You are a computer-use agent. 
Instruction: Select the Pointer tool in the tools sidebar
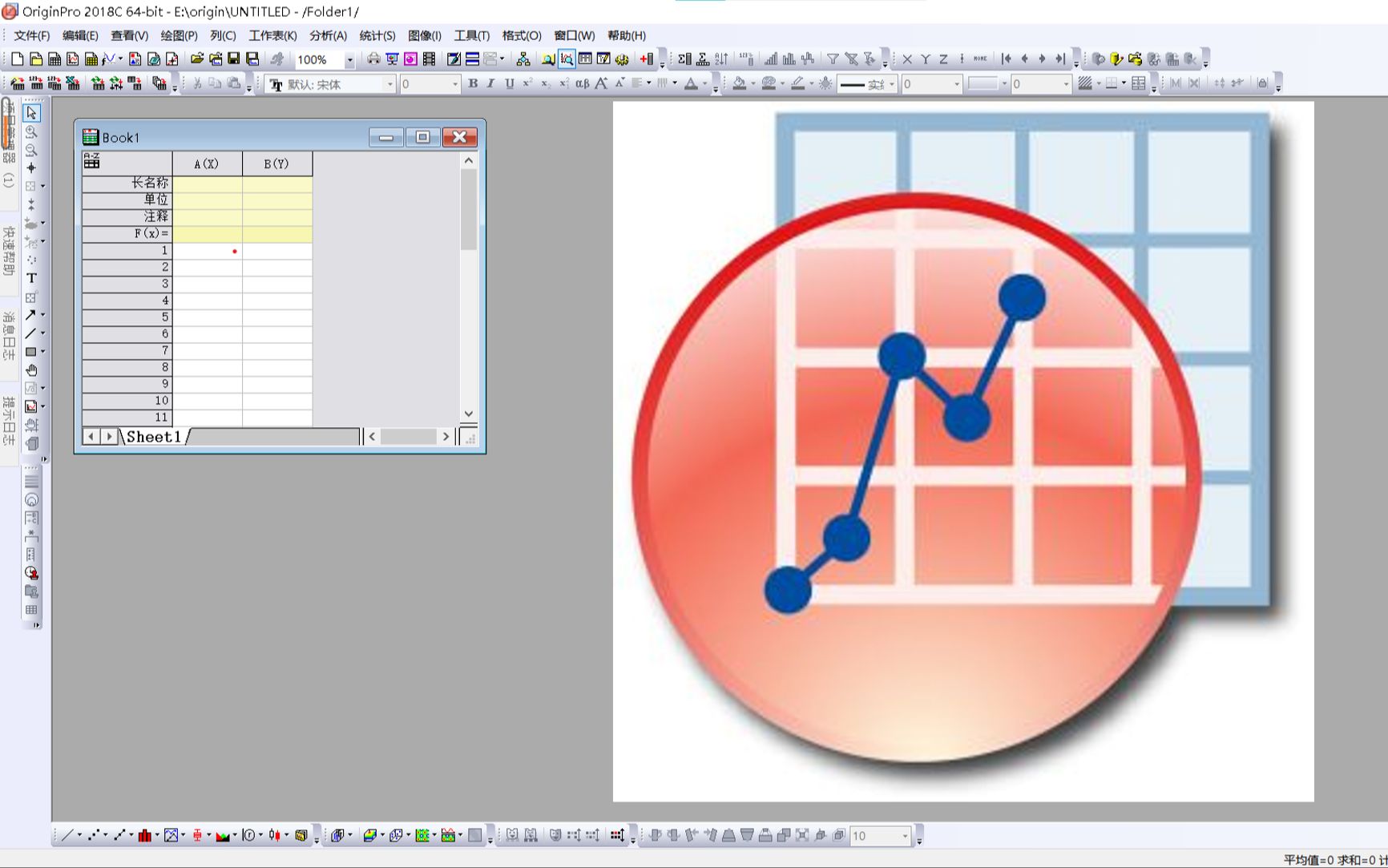click(32, 113)
